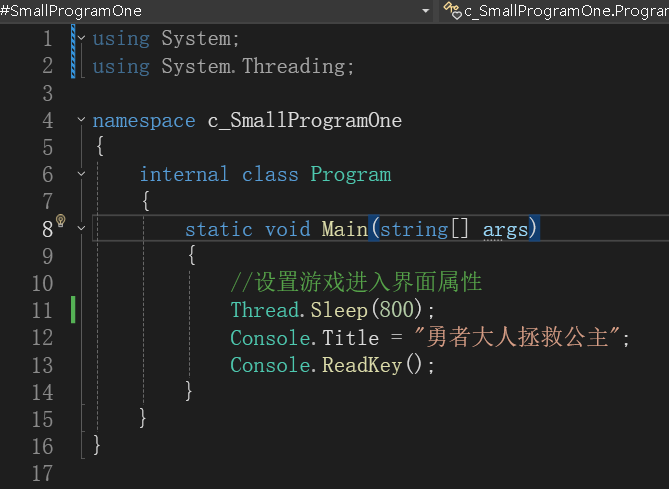669x489 pixels.
Task: Click the void keyword on line 8
Action: click(x=288, y=230)
